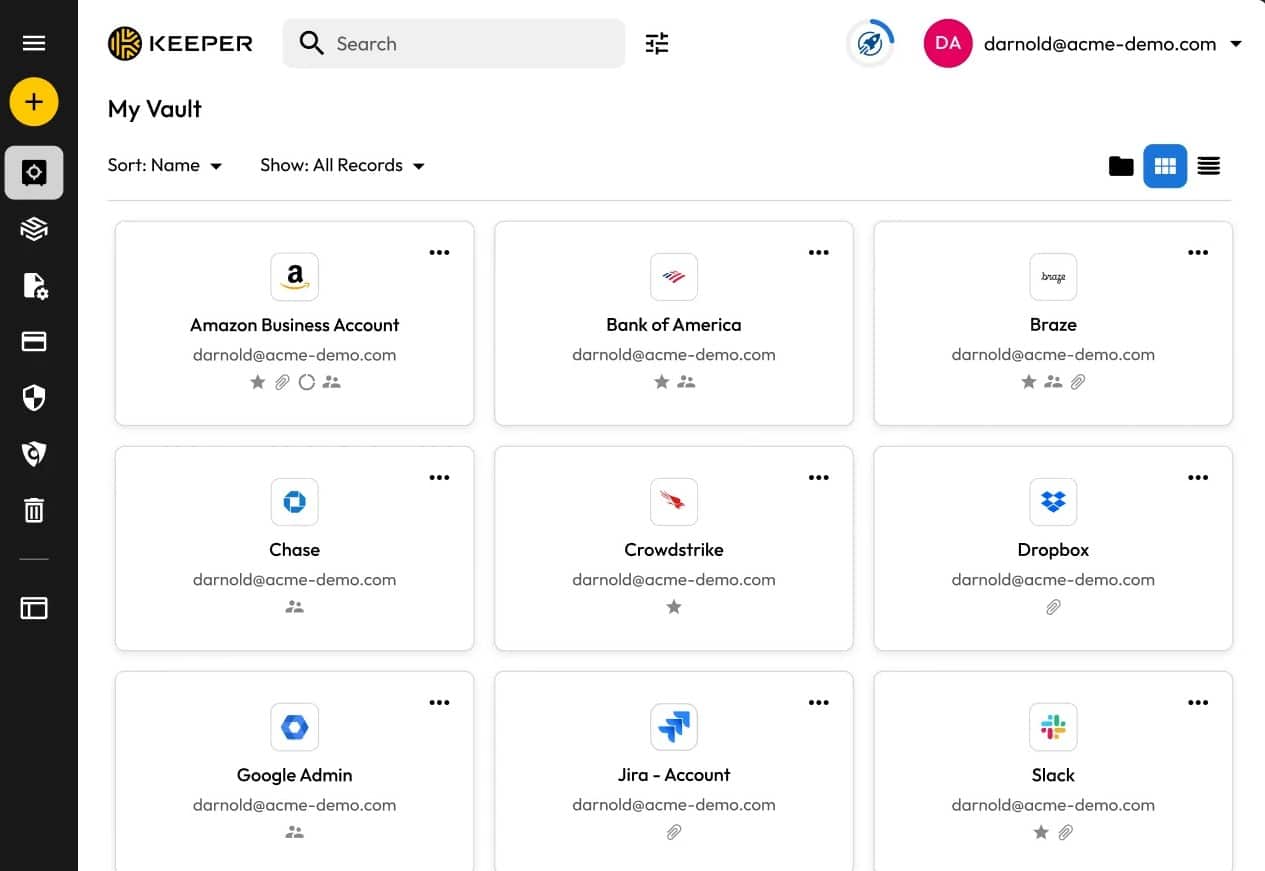Image resolution: width=1265 pixels, height=871 pixels.
Task: Click favorite star on Crowdstrike card
Action: pos(674,607)
